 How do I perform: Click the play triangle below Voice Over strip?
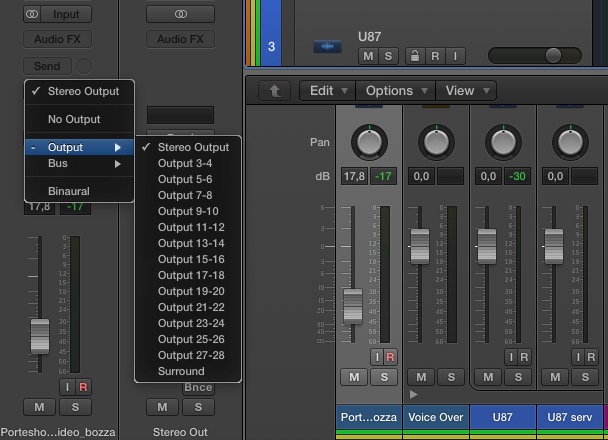pyautogui.click(x=413, y=395)
